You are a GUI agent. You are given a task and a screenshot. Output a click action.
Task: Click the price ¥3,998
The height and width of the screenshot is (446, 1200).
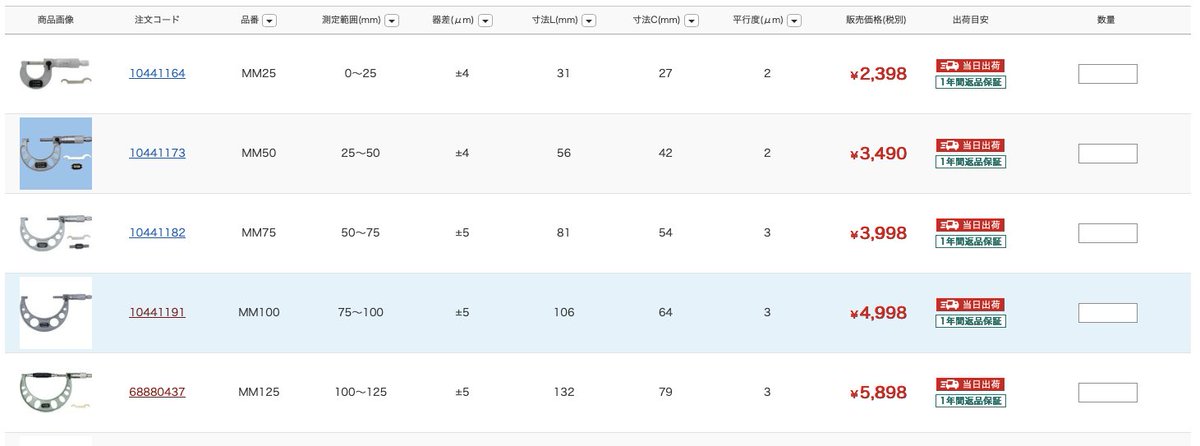pyautogui.click(x=878, y=234)
